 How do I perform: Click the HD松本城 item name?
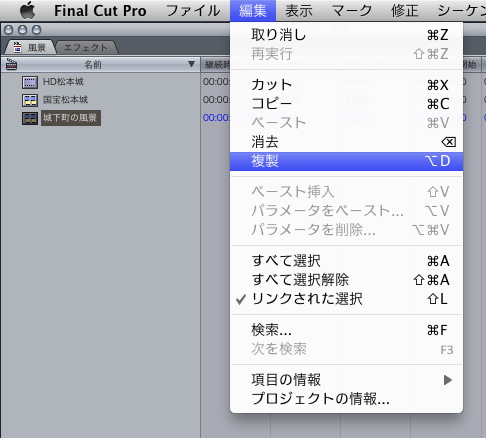[63, 82]
